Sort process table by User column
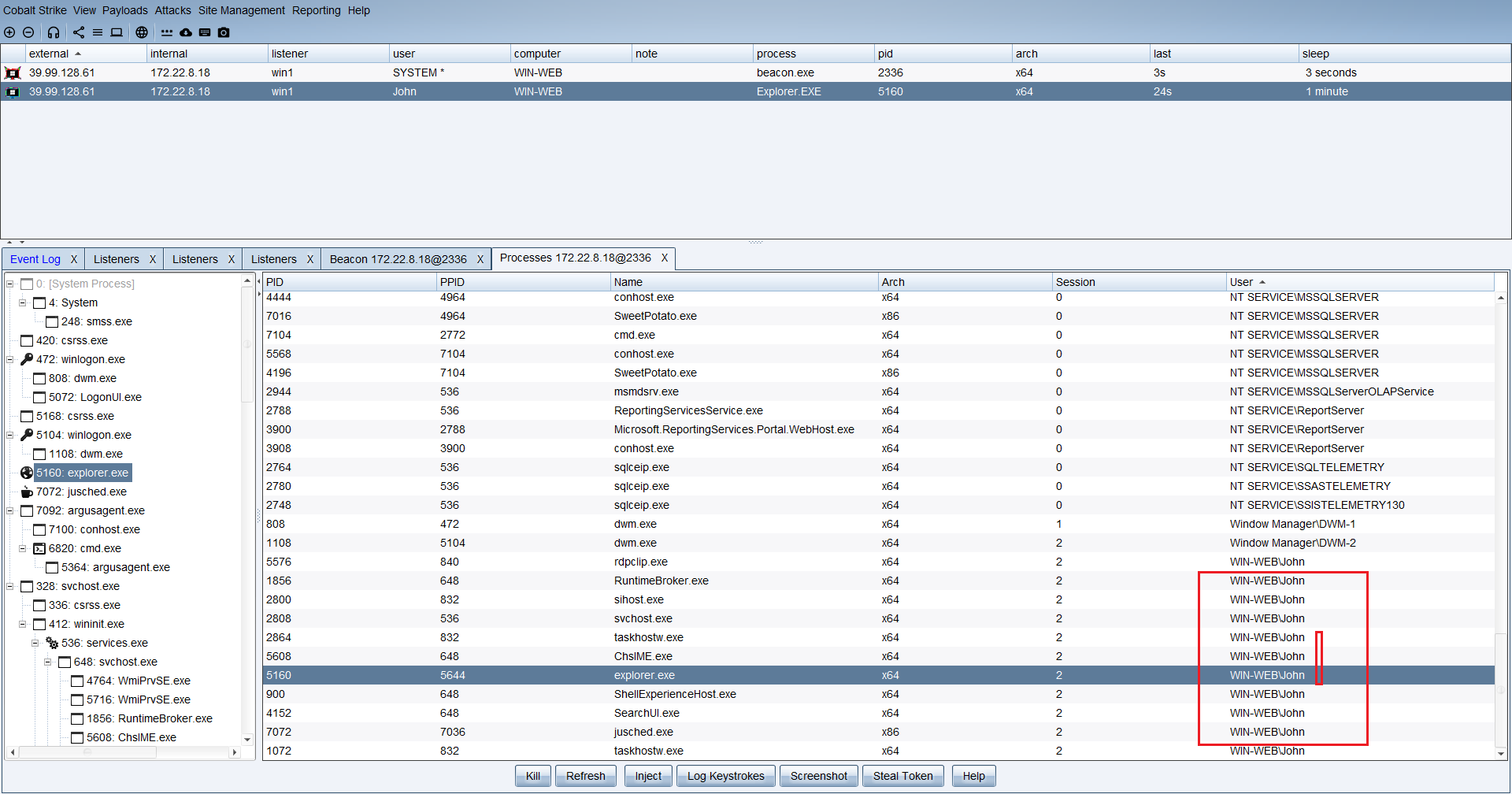The width and height of the screenshot is (1512, 794). pos(1360,282)
